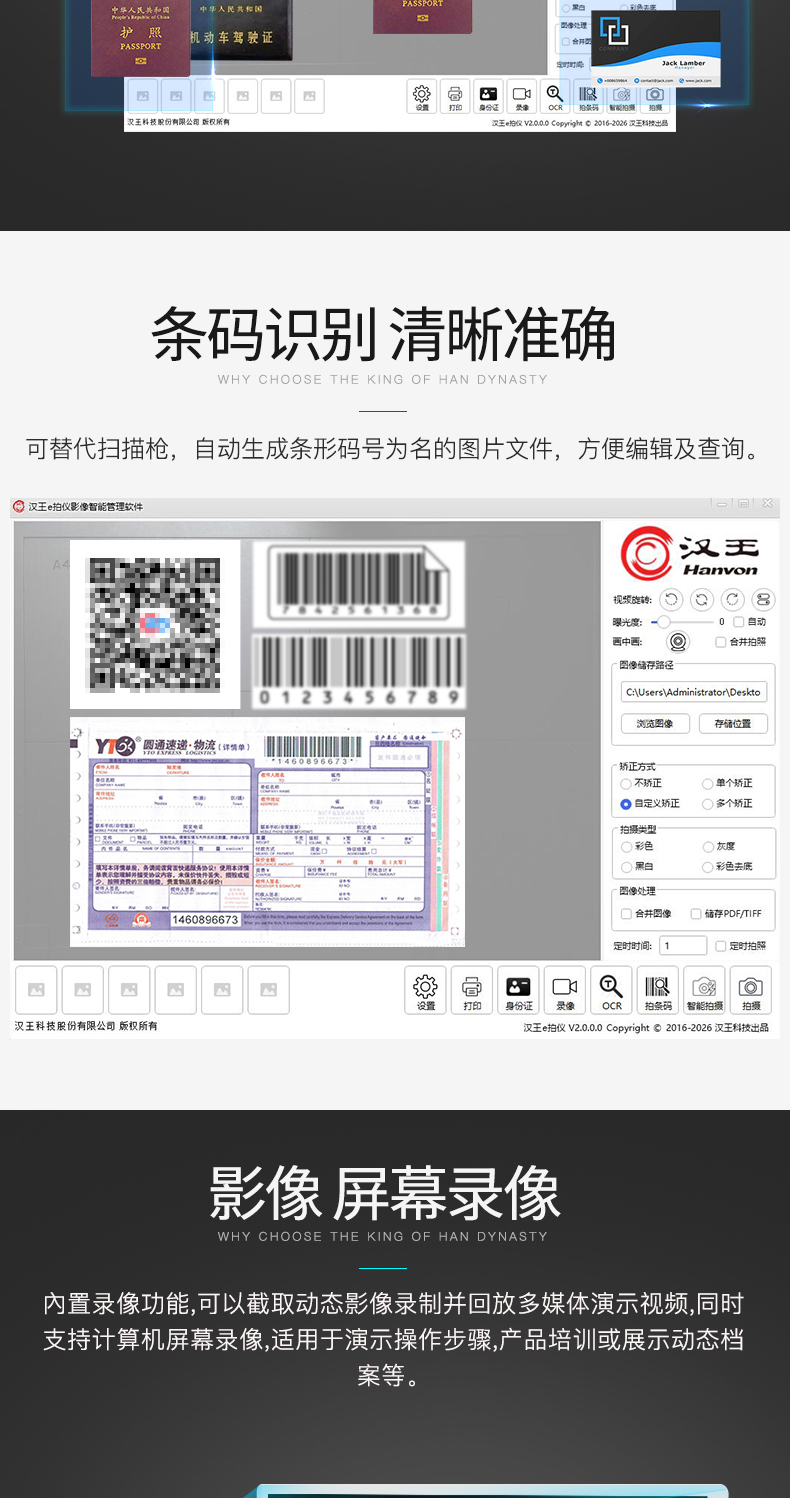The width and height of the screenshot is (790, 1498).
Task: Click the image save path field showing C:\Users\Administrator
Action: pyautogui.click(x=693, y=692)
